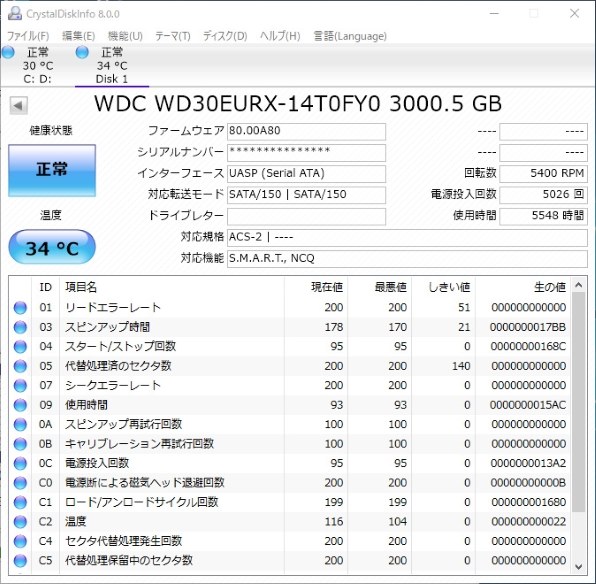Click raw value 0000000013A2
The image size is (596, 584).
528,463
